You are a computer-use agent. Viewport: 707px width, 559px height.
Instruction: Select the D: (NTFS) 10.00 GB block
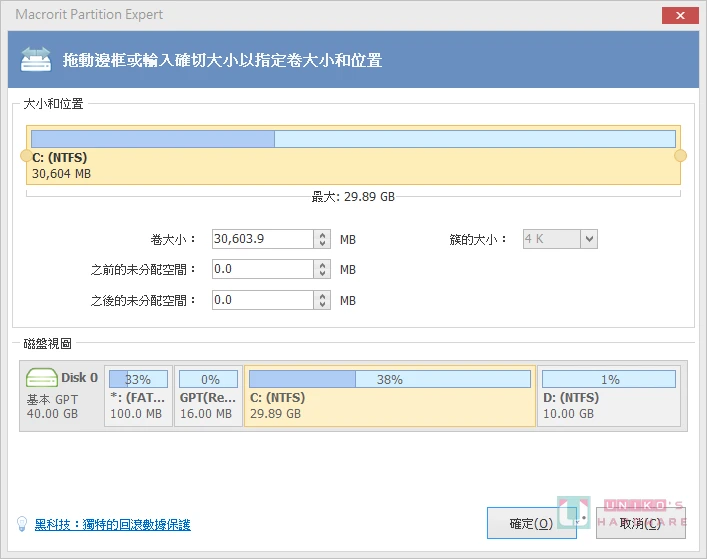click(x=609, y=396)
